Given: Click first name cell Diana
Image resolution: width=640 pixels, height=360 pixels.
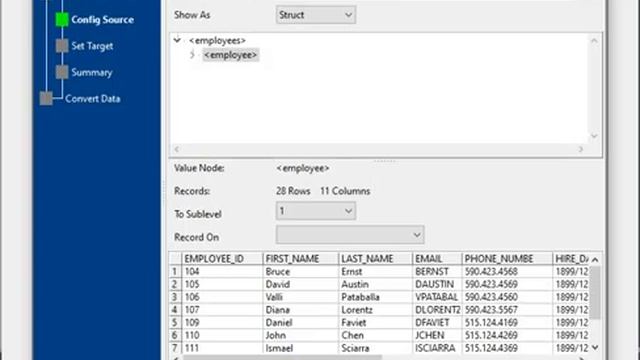Looking at the screenshot, I should [301, 310].
